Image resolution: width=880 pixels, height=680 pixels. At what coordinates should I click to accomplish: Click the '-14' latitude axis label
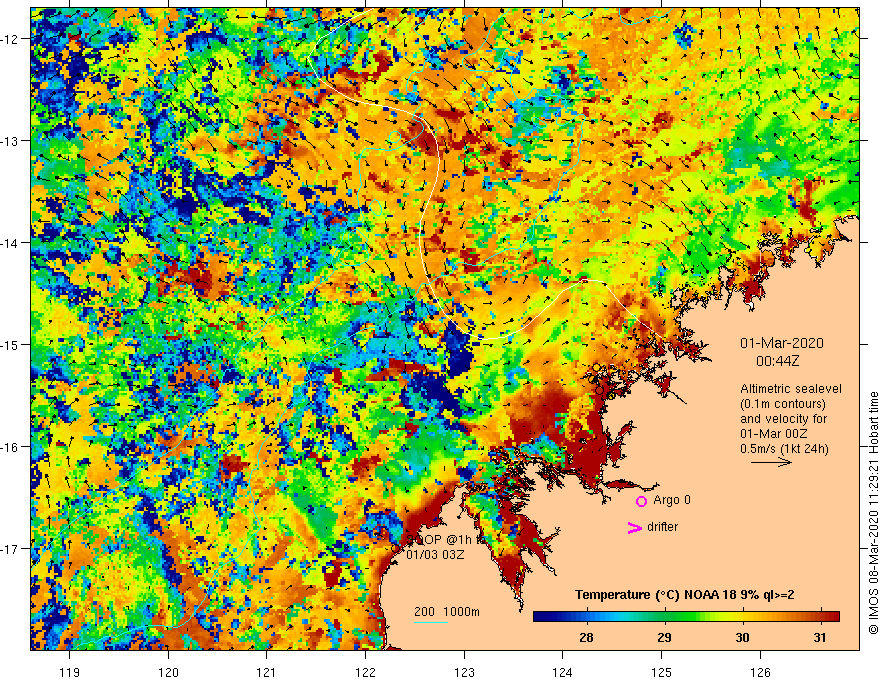pyautogui.click(x=11, y=243)
